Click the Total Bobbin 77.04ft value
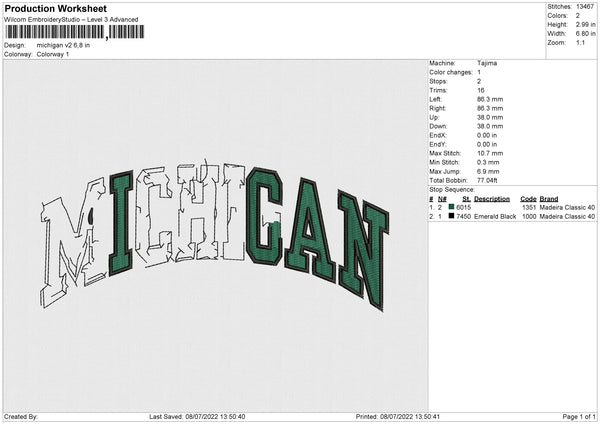Viewport: 600px width, 424px height. (x=487, y=181)
